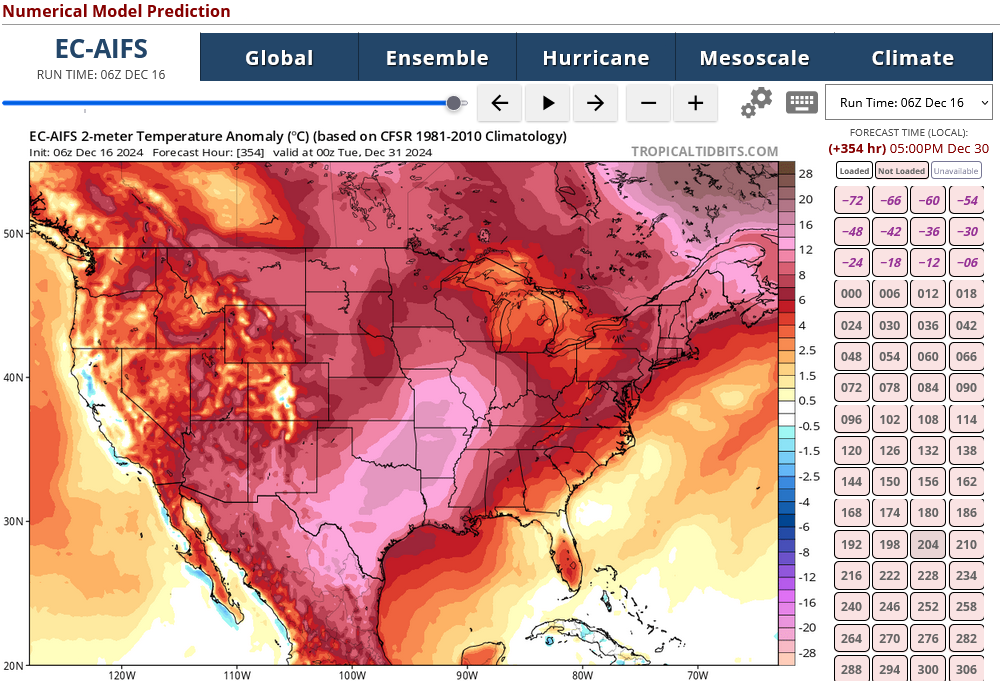This screenshot has height=681, width=1000.
Task: Click the Numerical Model Prediction heading
Action: (x=116, y=11)
